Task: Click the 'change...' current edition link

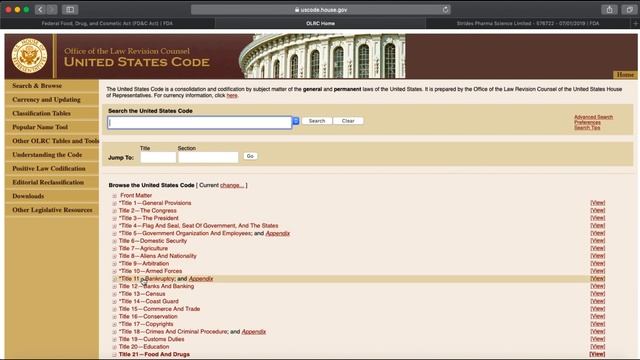Action: 232,185
